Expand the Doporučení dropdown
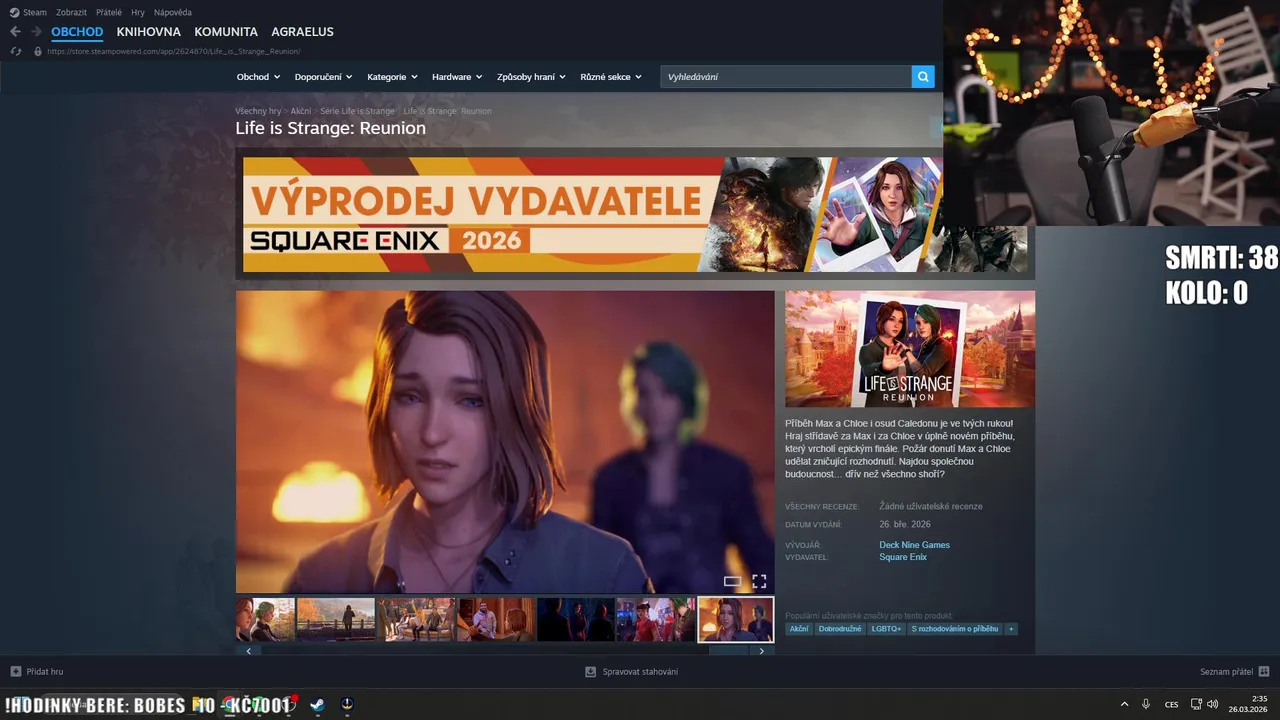This screenshot has height=720, width=1280. (x=323, y=77)
